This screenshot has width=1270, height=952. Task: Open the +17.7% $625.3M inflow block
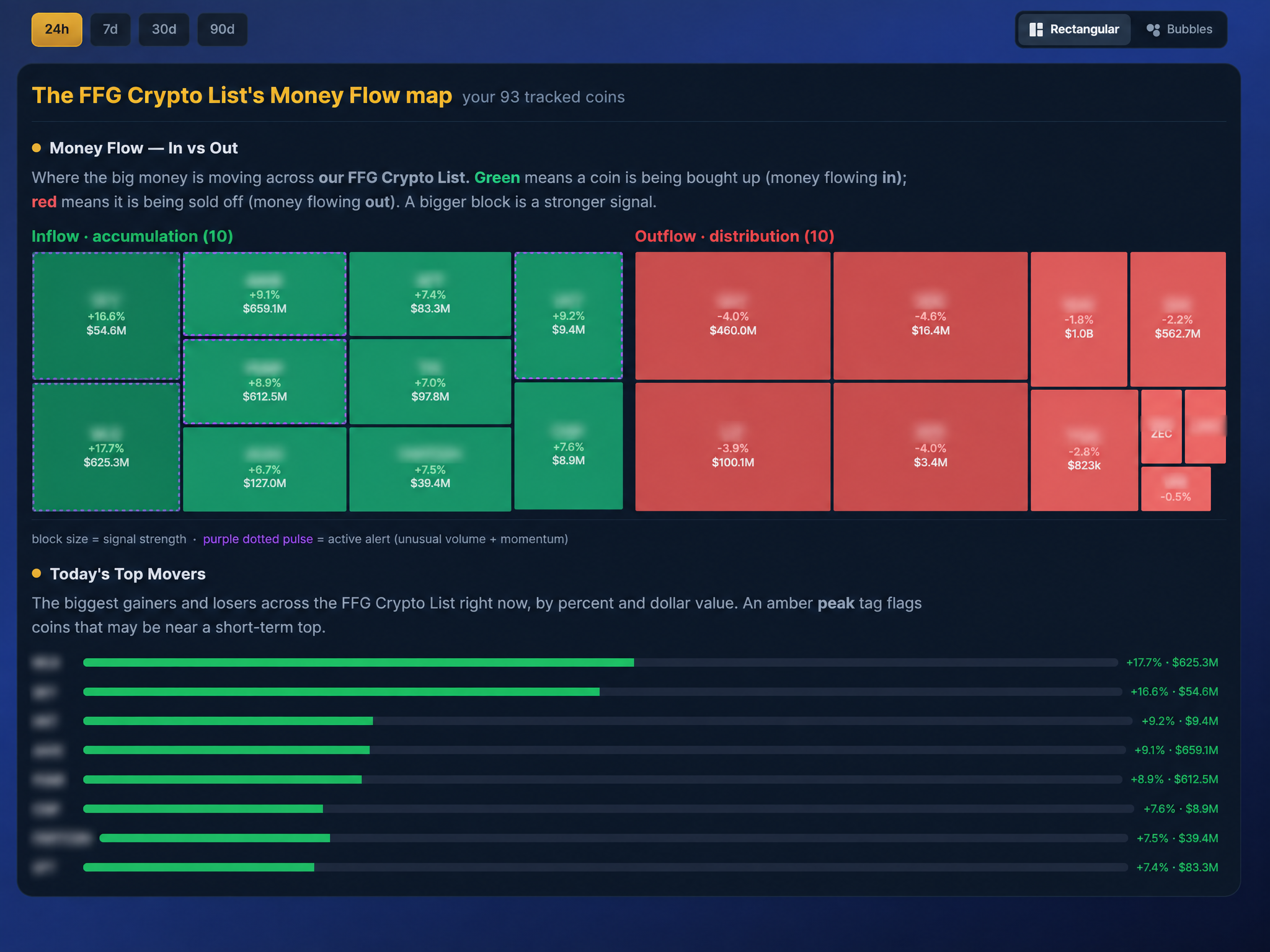[x=106, y=447]
